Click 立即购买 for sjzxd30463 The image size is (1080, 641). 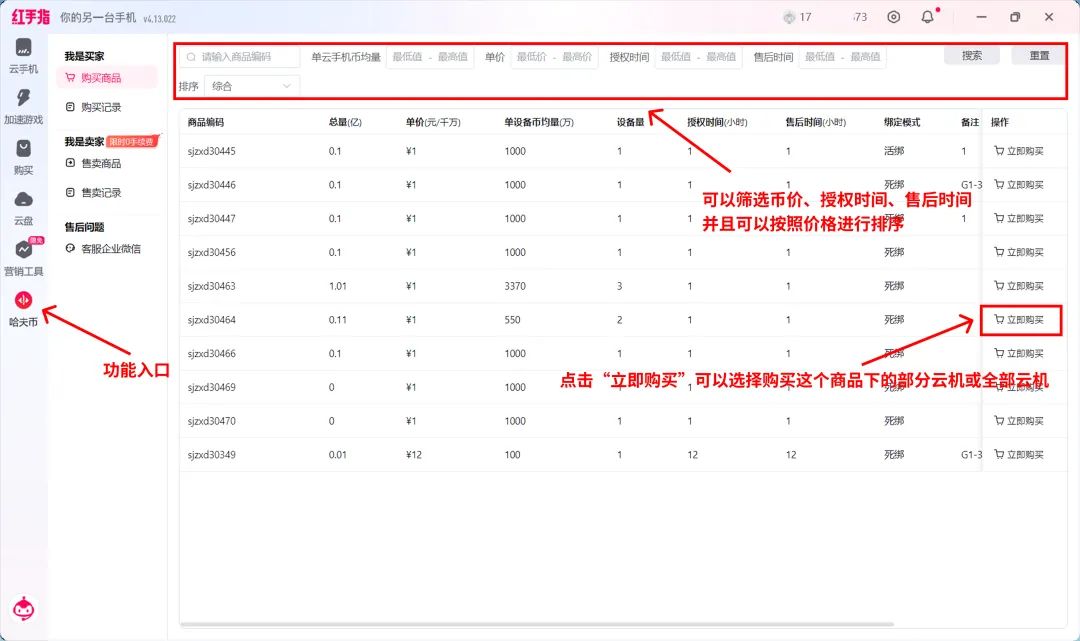pos(1019,286)
